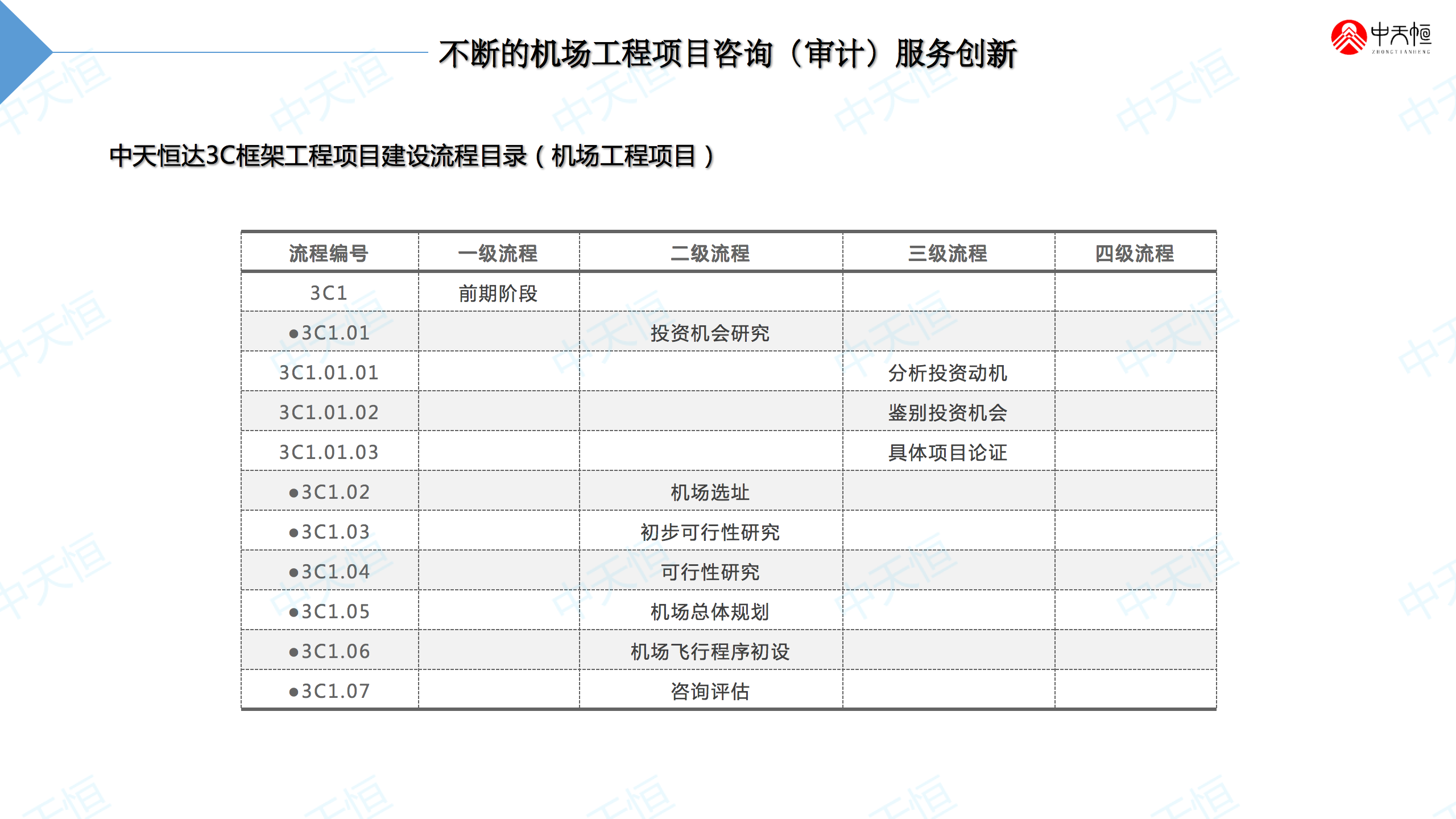Select the 三级流程 column header
This screenshot has height=819, width=1456.
point(948,253)
